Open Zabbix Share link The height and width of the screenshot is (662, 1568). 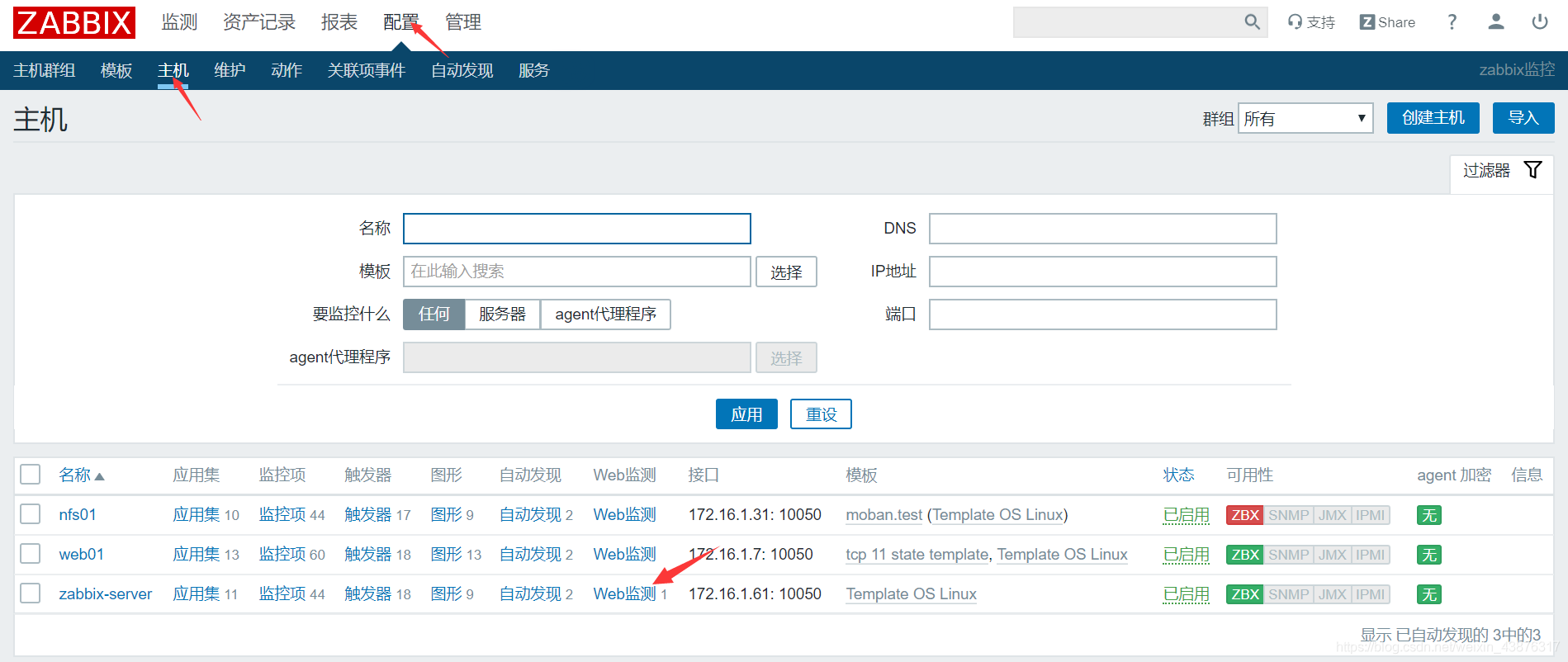(x=1387, y=22)
